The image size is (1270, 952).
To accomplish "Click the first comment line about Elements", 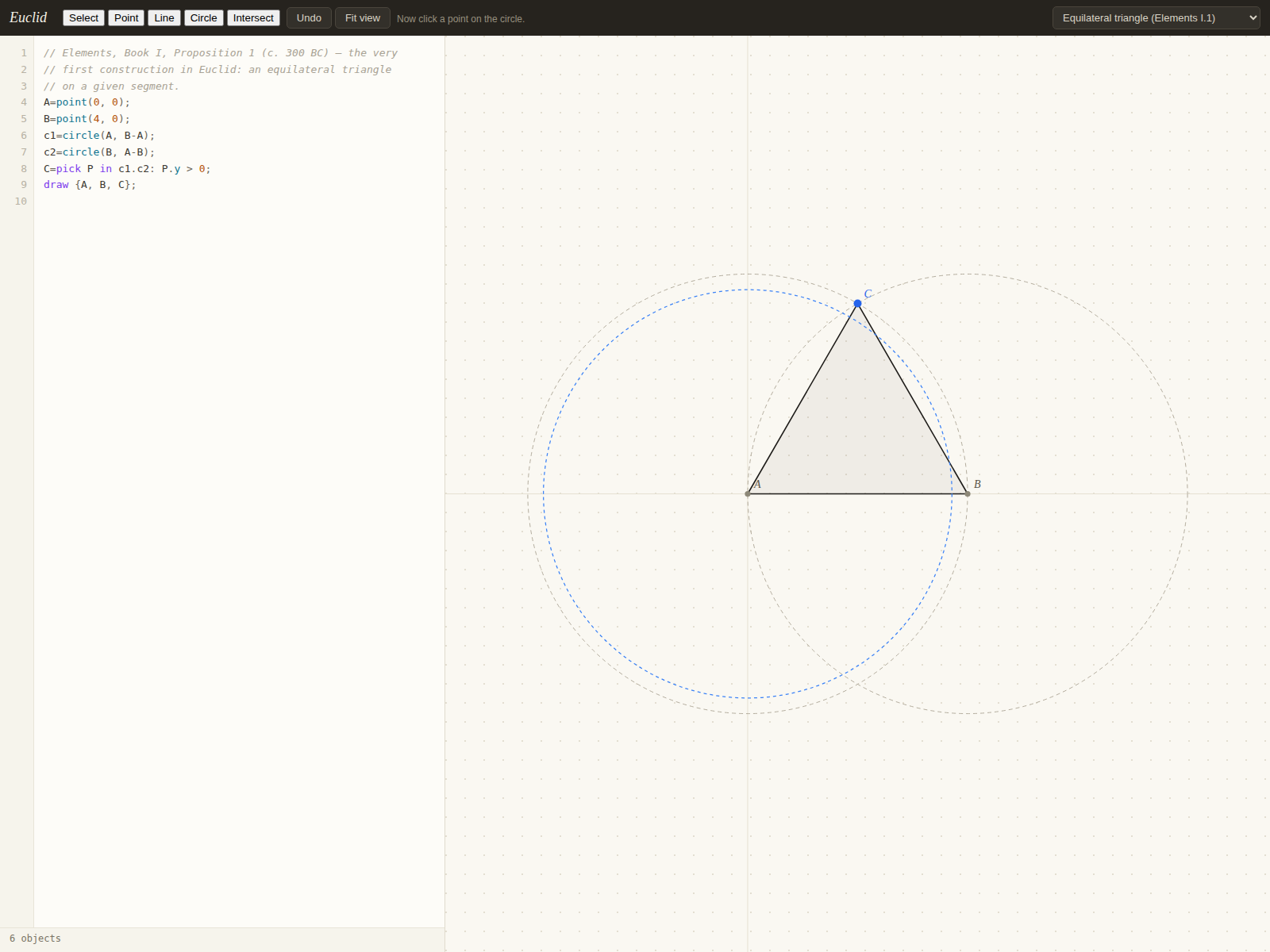I will click(x=221, y=53).
